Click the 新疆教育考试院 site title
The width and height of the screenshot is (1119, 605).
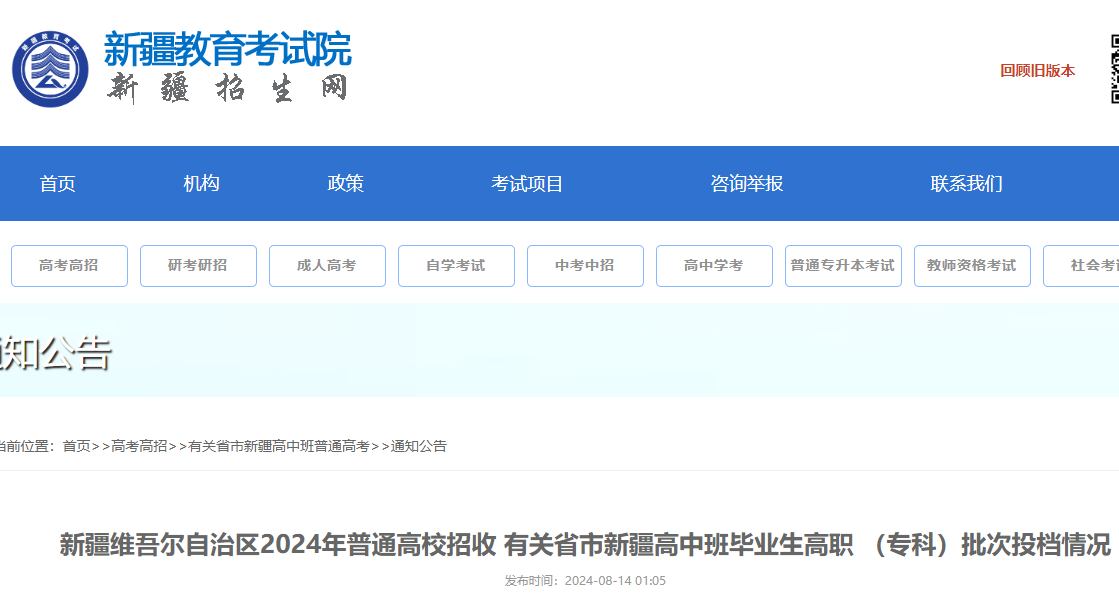[228, 49]
